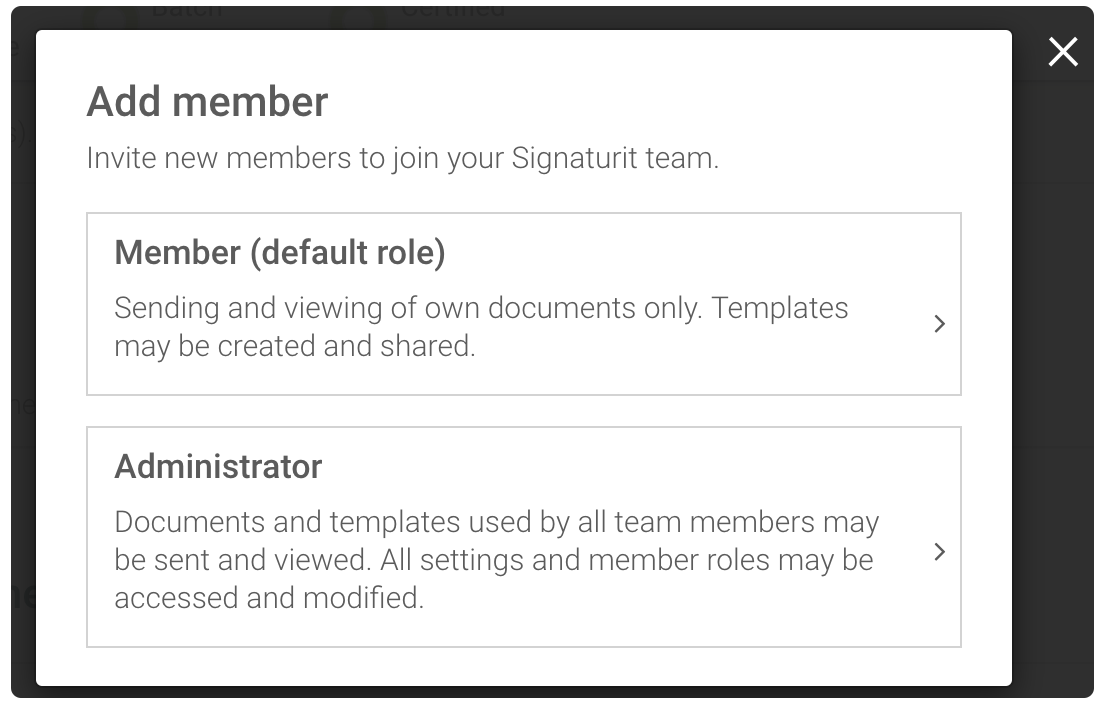Dismiss modal using white X icon

point(1063,52)
